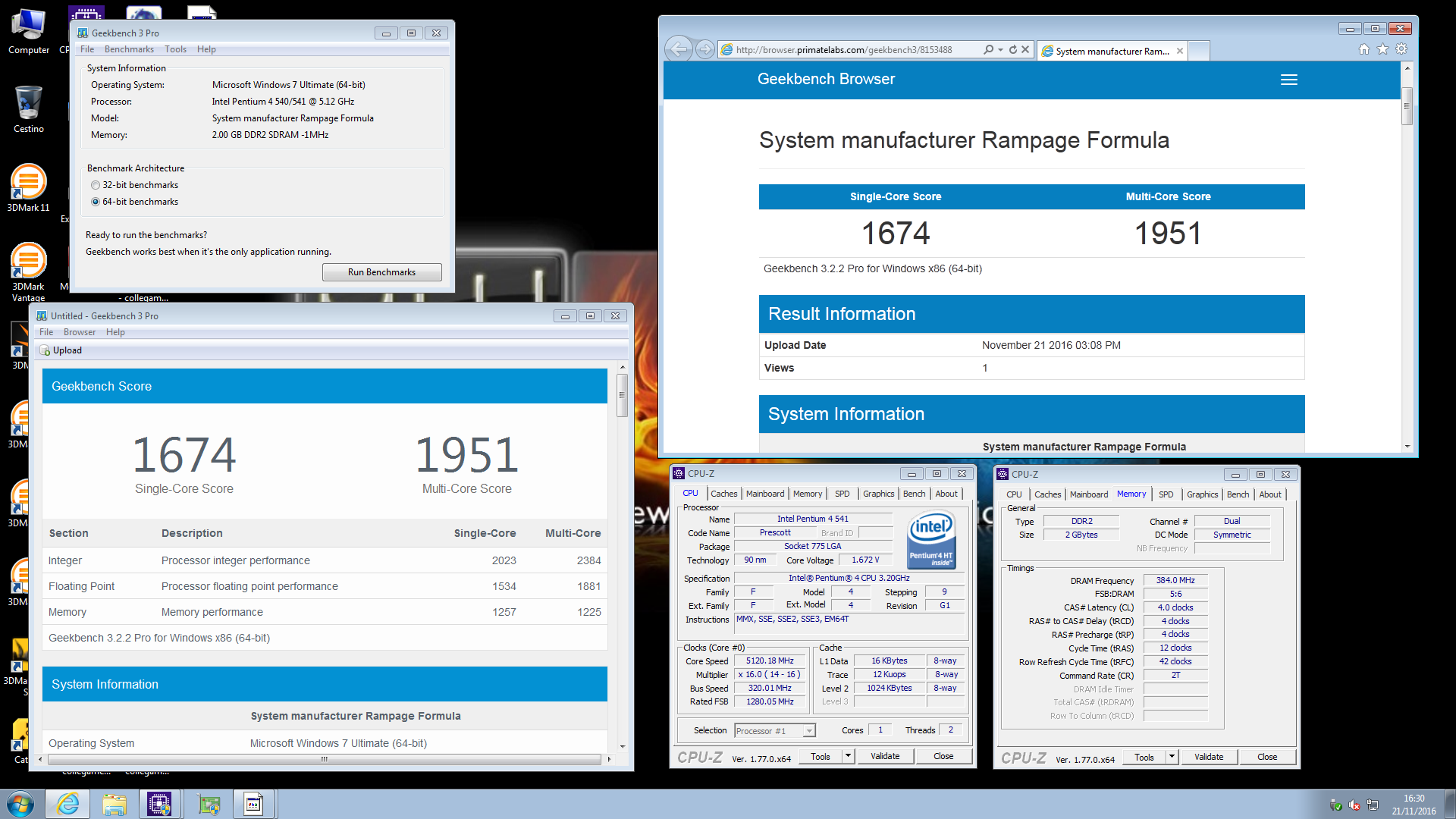Open the browser Favorites star icon
The width and height of the screenshot is (1456, 819).
(1383, 49)
